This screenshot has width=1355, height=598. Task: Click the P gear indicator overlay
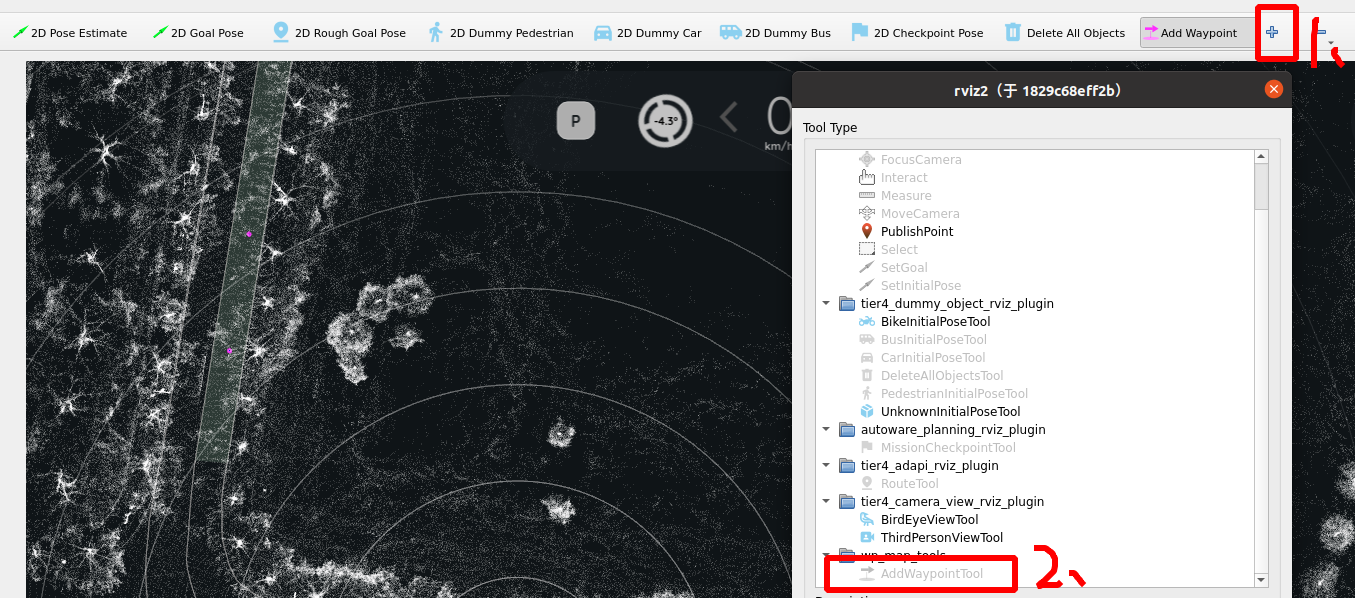coord(576,121)
